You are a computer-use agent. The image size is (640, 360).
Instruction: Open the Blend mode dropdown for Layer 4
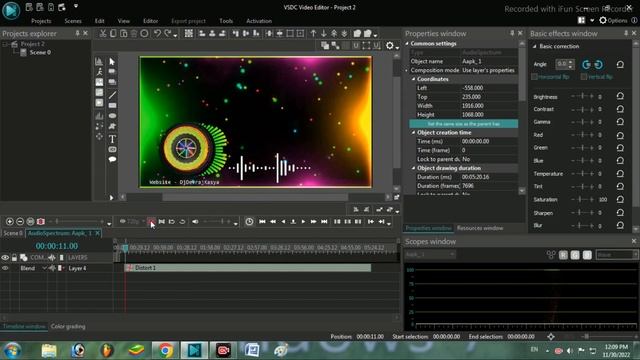point(44,268)
